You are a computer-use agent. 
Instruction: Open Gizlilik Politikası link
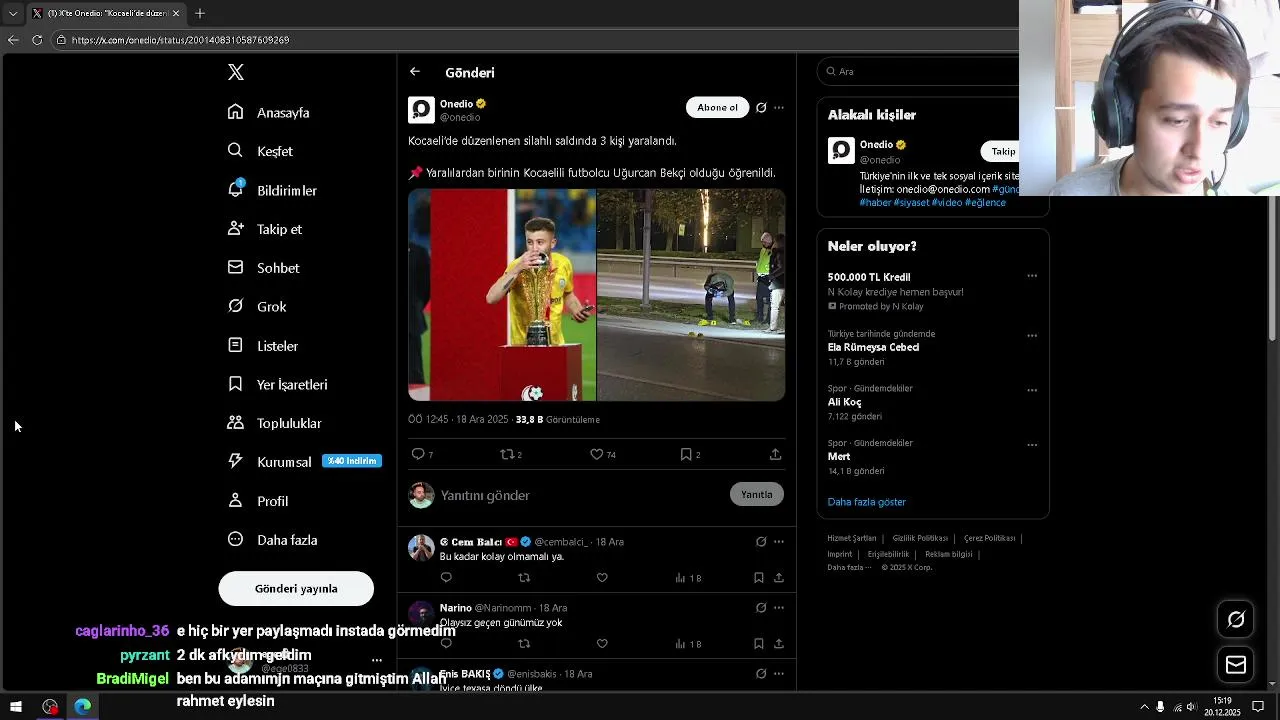(x=920, y=538)
